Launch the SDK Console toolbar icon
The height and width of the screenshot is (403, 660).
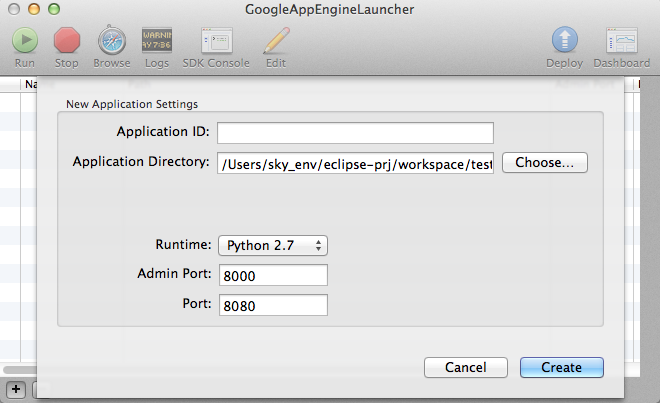(216, 41)
